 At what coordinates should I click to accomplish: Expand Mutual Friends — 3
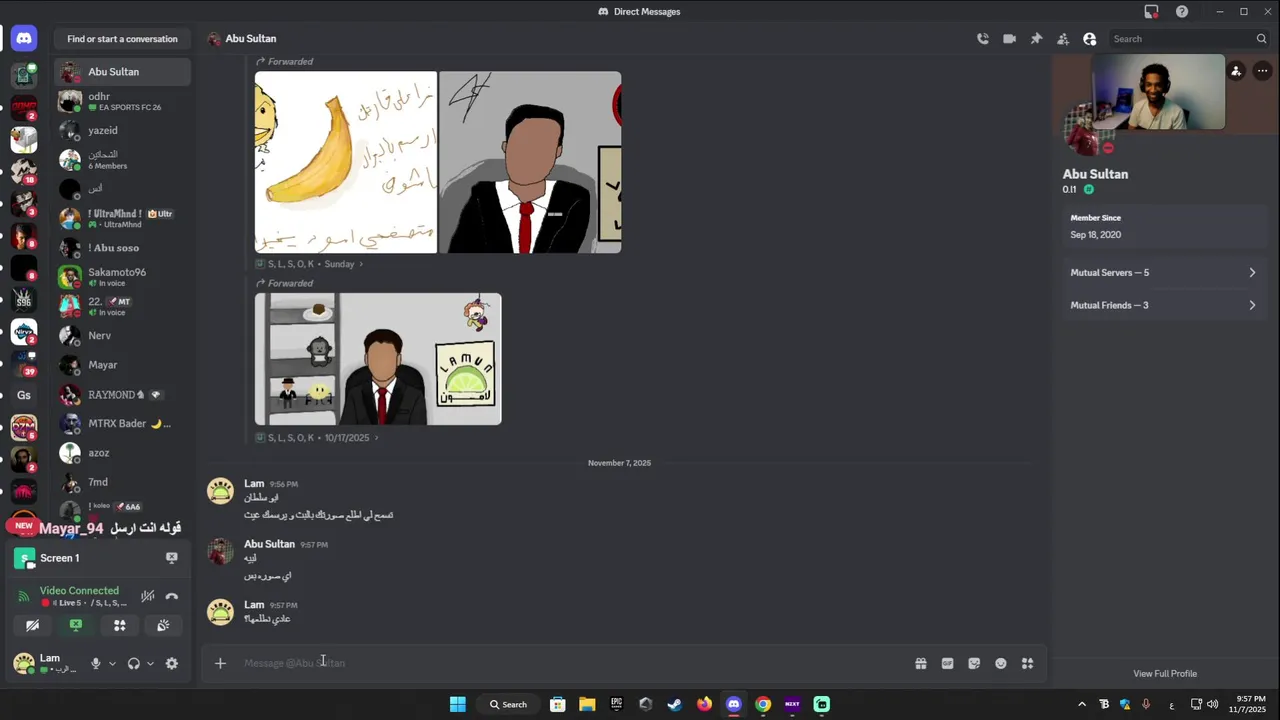(x=1163, y=306)
